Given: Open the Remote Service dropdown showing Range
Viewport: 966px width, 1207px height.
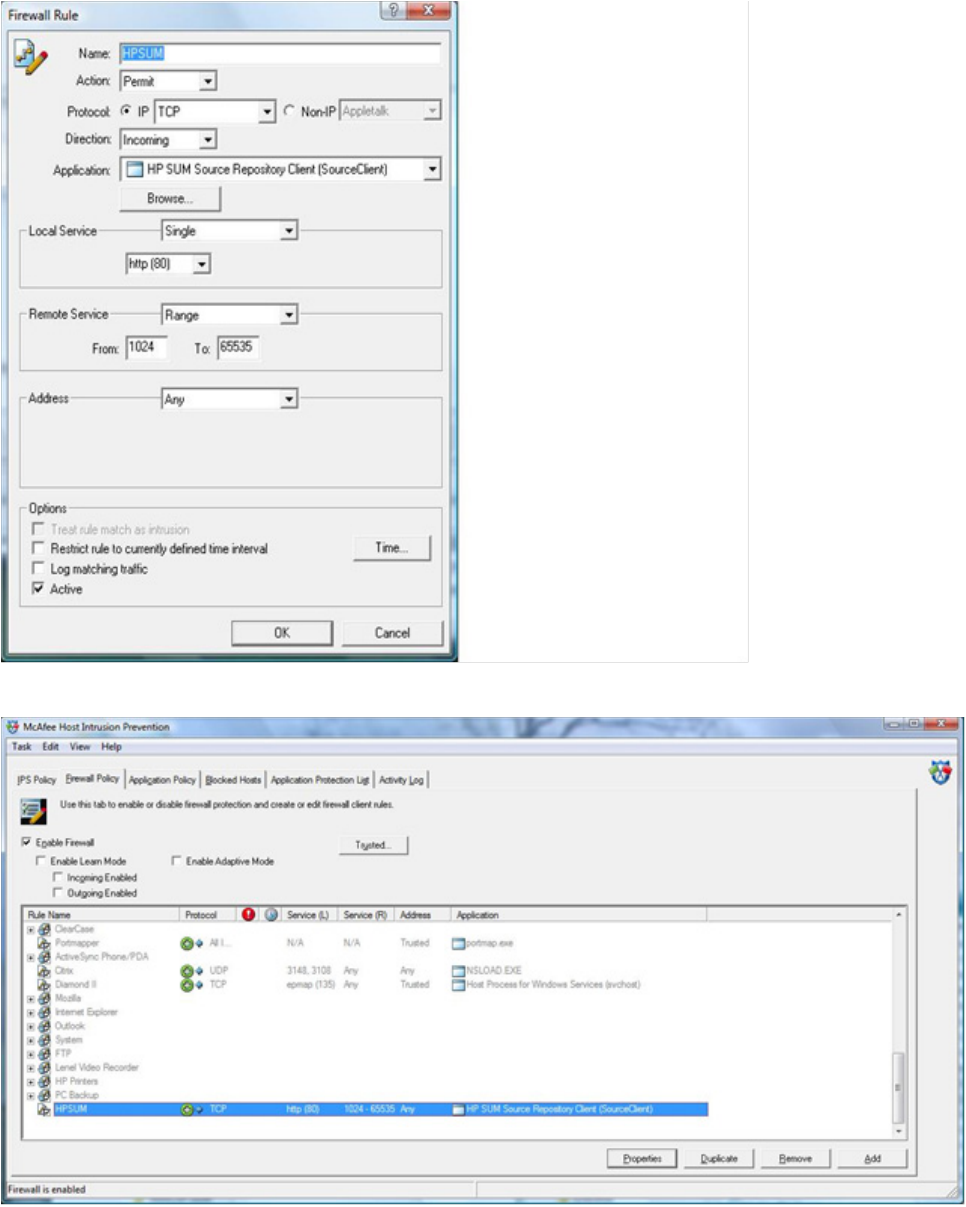Looking at the screenshot, I should pos(230,315).
